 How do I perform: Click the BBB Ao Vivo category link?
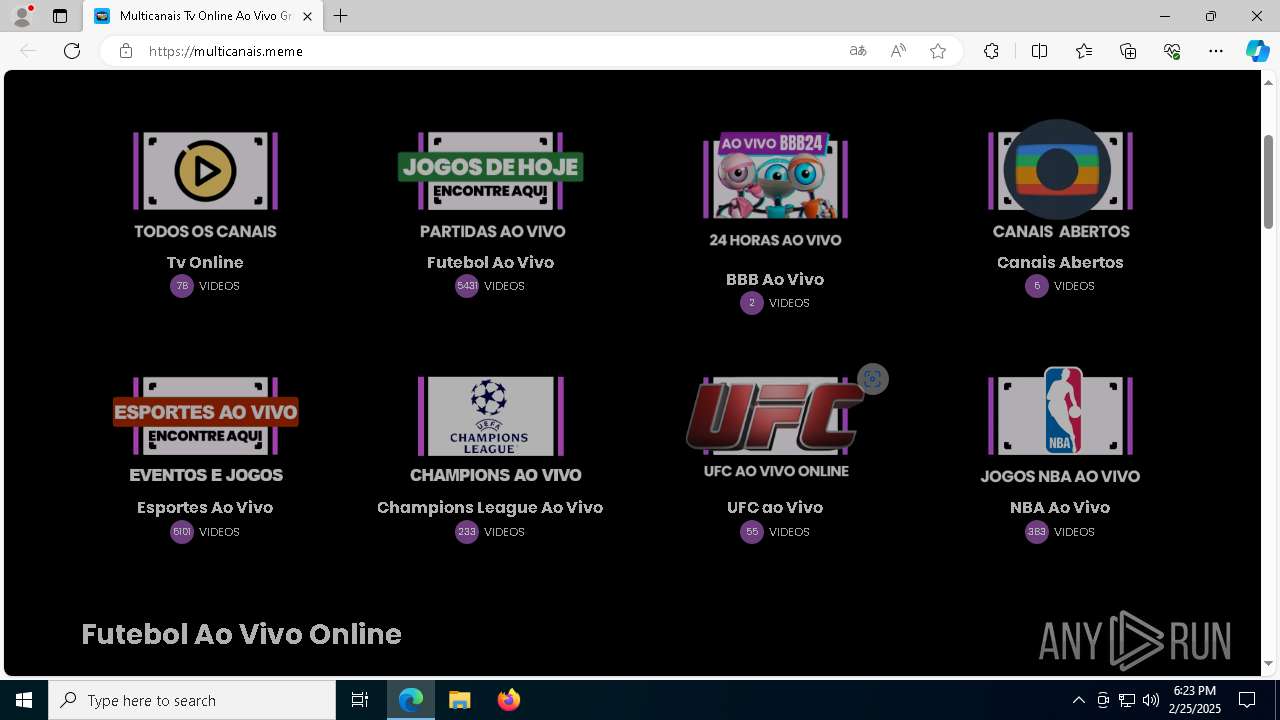775,279
